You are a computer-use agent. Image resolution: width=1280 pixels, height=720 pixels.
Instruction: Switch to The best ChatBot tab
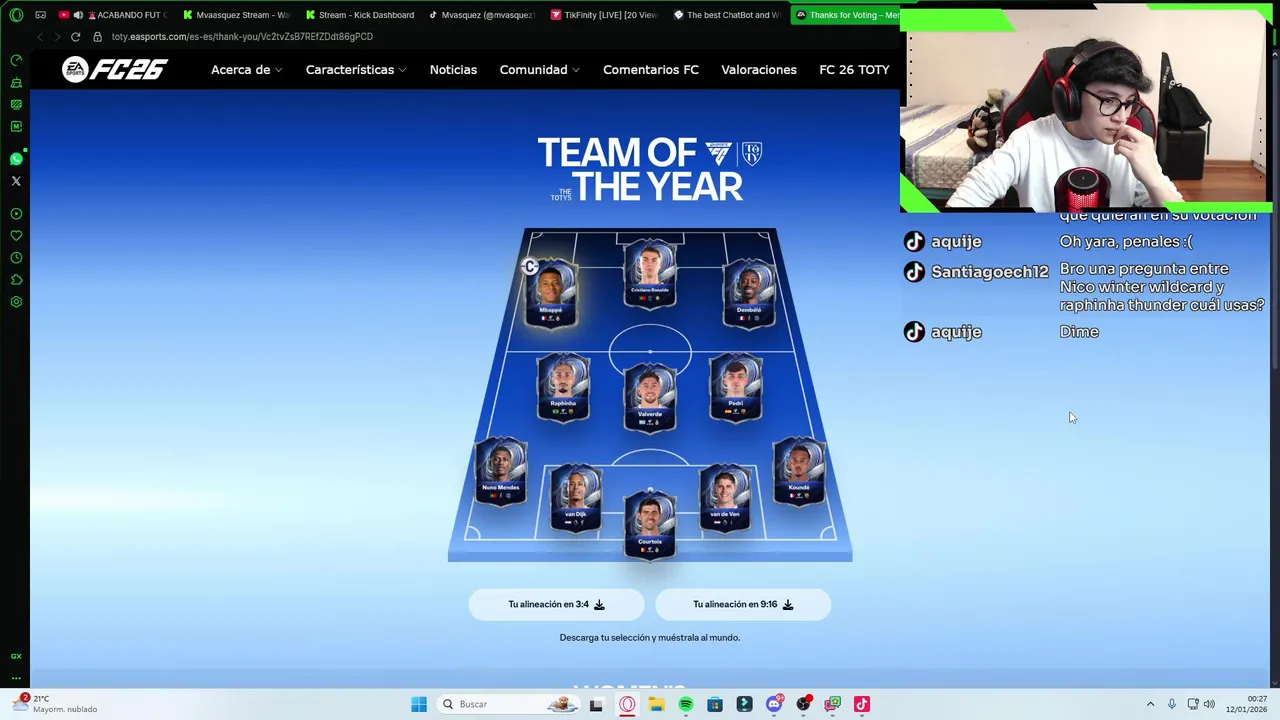click(727, 15)
